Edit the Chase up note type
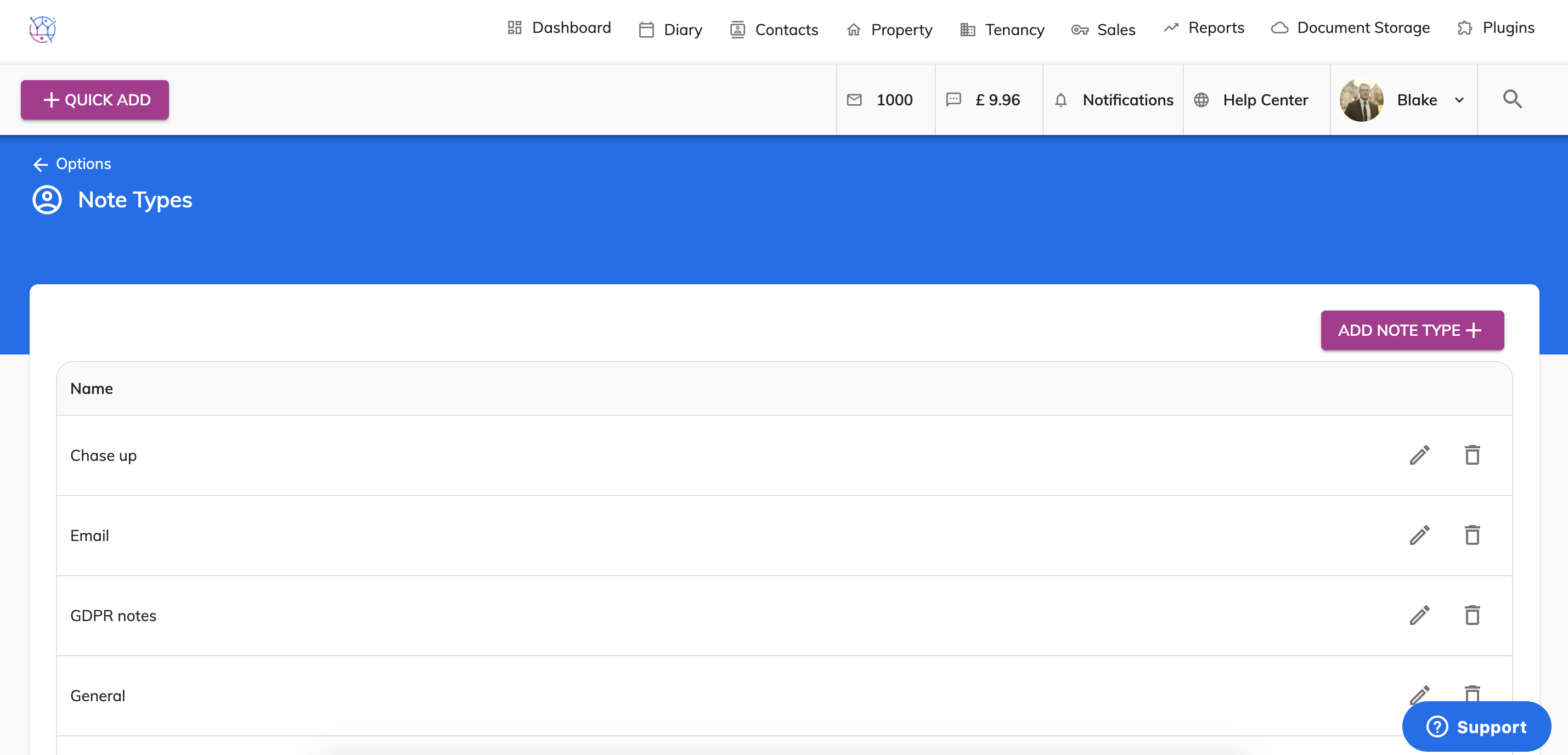The image size is (1568, 755). 1419,455
